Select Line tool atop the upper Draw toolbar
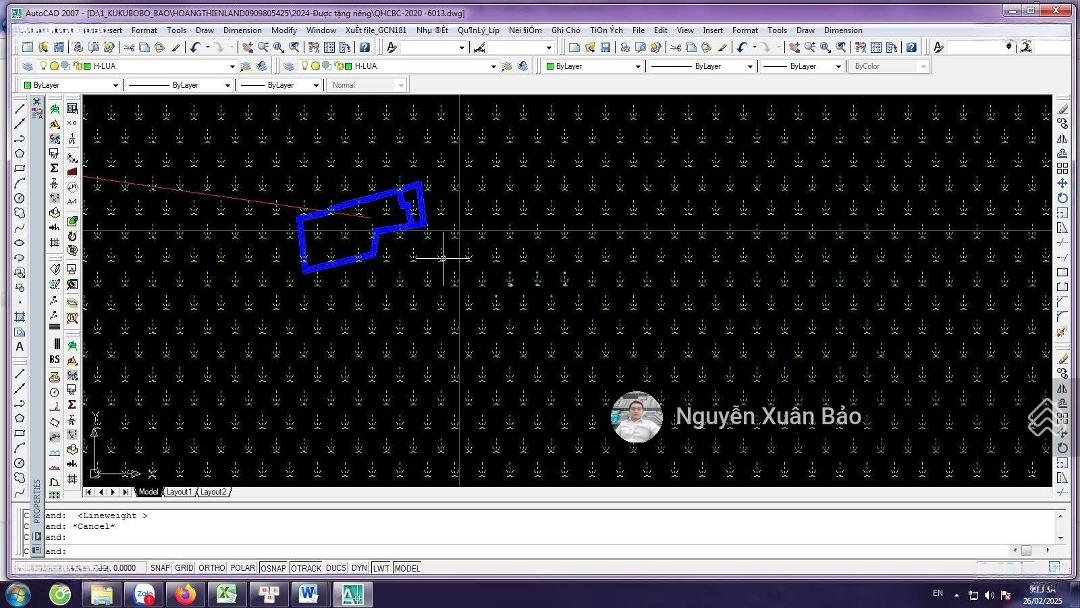Image resolution: width=1080 pixels, height=608 pixels. click(20, 108)
